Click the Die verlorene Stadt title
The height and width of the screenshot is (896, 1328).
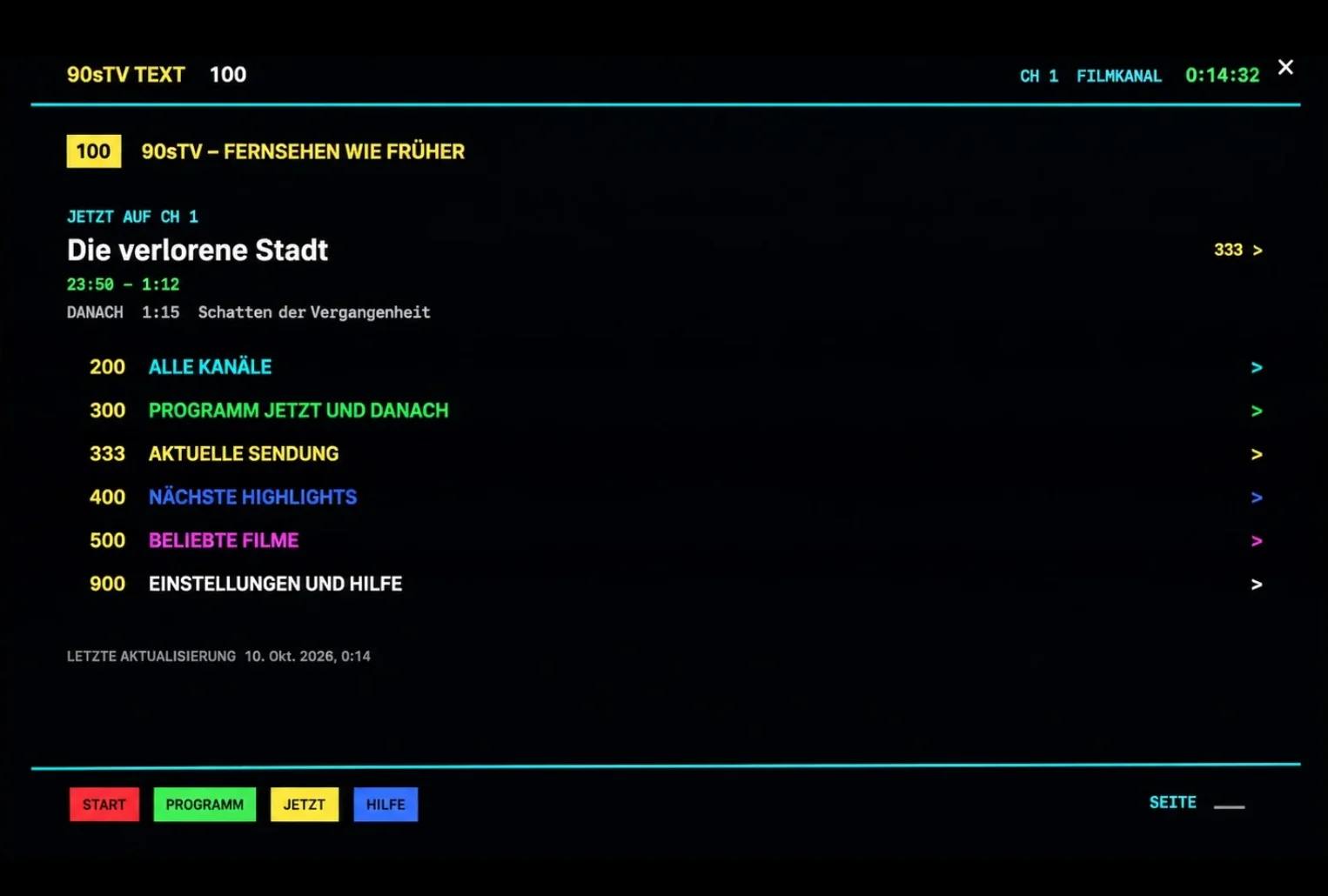(x=198, y=251)
